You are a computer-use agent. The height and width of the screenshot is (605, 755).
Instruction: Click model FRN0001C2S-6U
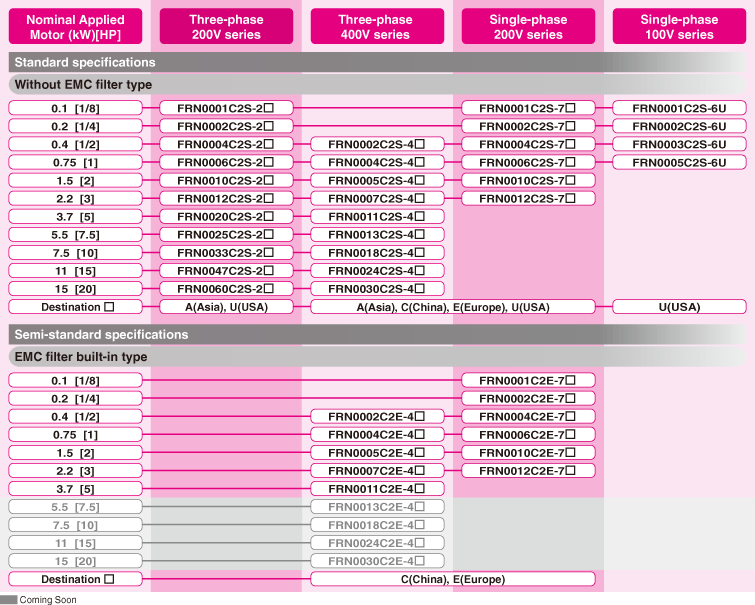coord(679,108)
